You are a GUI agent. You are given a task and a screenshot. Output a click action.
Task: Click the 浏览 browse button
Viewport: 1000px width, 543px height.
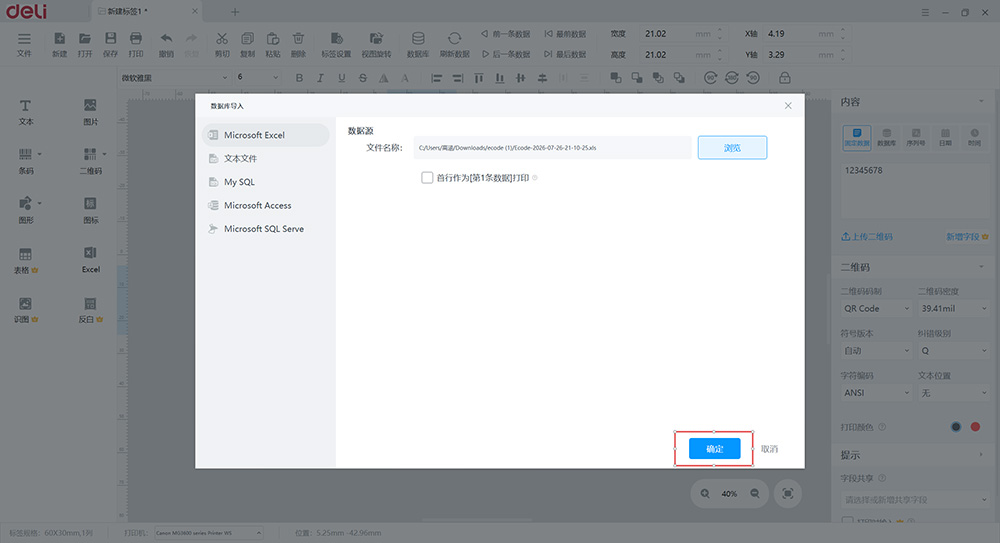732,147
